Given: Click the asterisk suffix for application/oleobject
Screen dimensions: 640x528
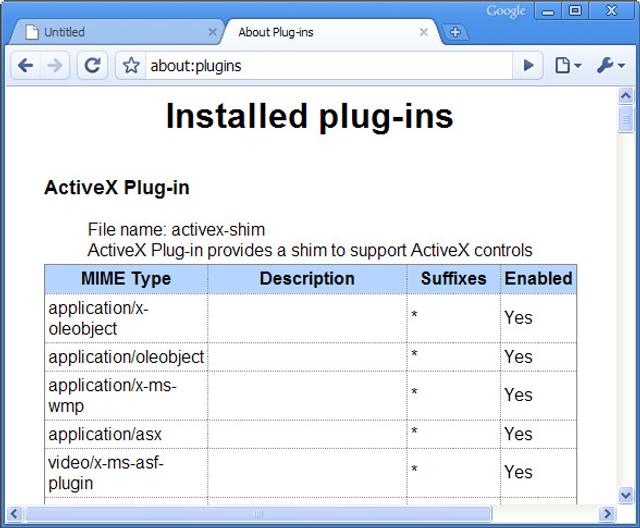Looking at the screenshot, I should tap(414, 354).
